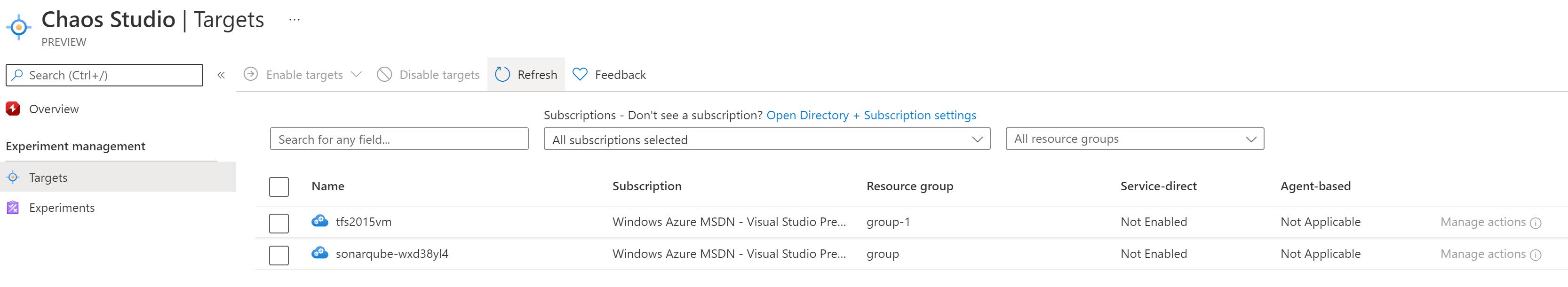
Task: Check the sonarqube-wxd38yl4 row checkbox
Action: 279,255
